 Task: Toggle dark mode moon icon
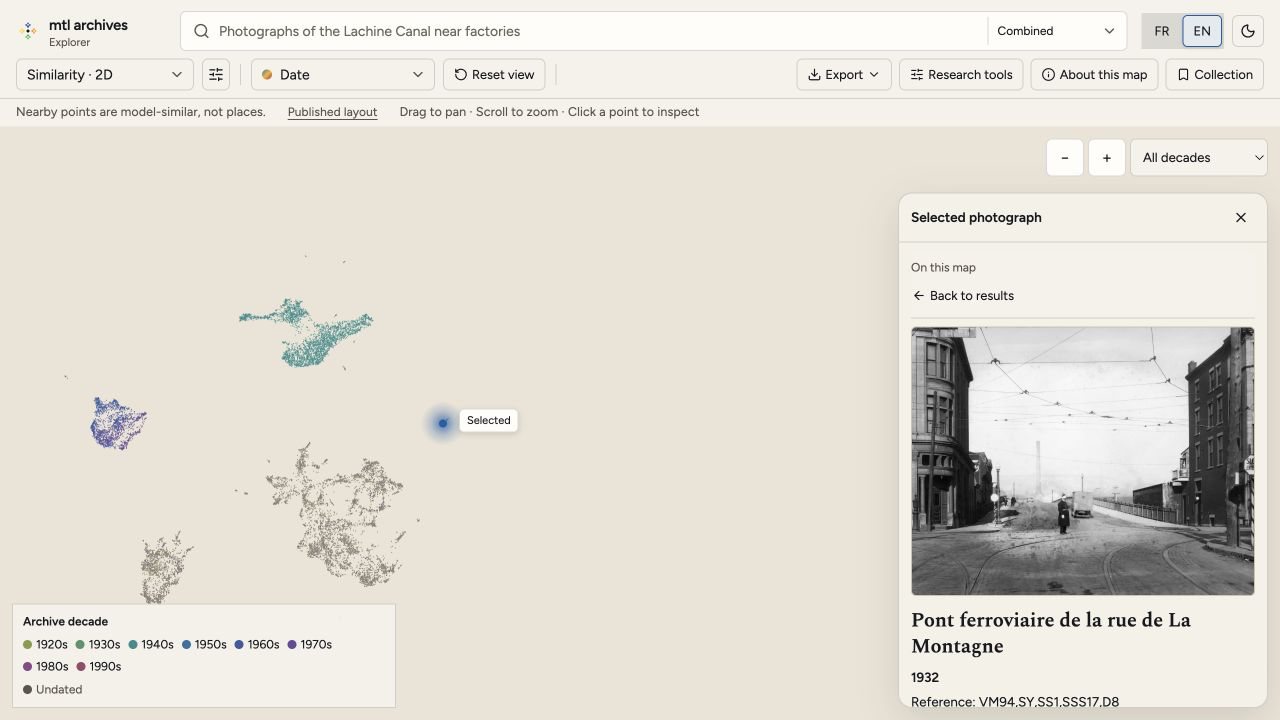pyautogui.click(x=1248, y=31)
